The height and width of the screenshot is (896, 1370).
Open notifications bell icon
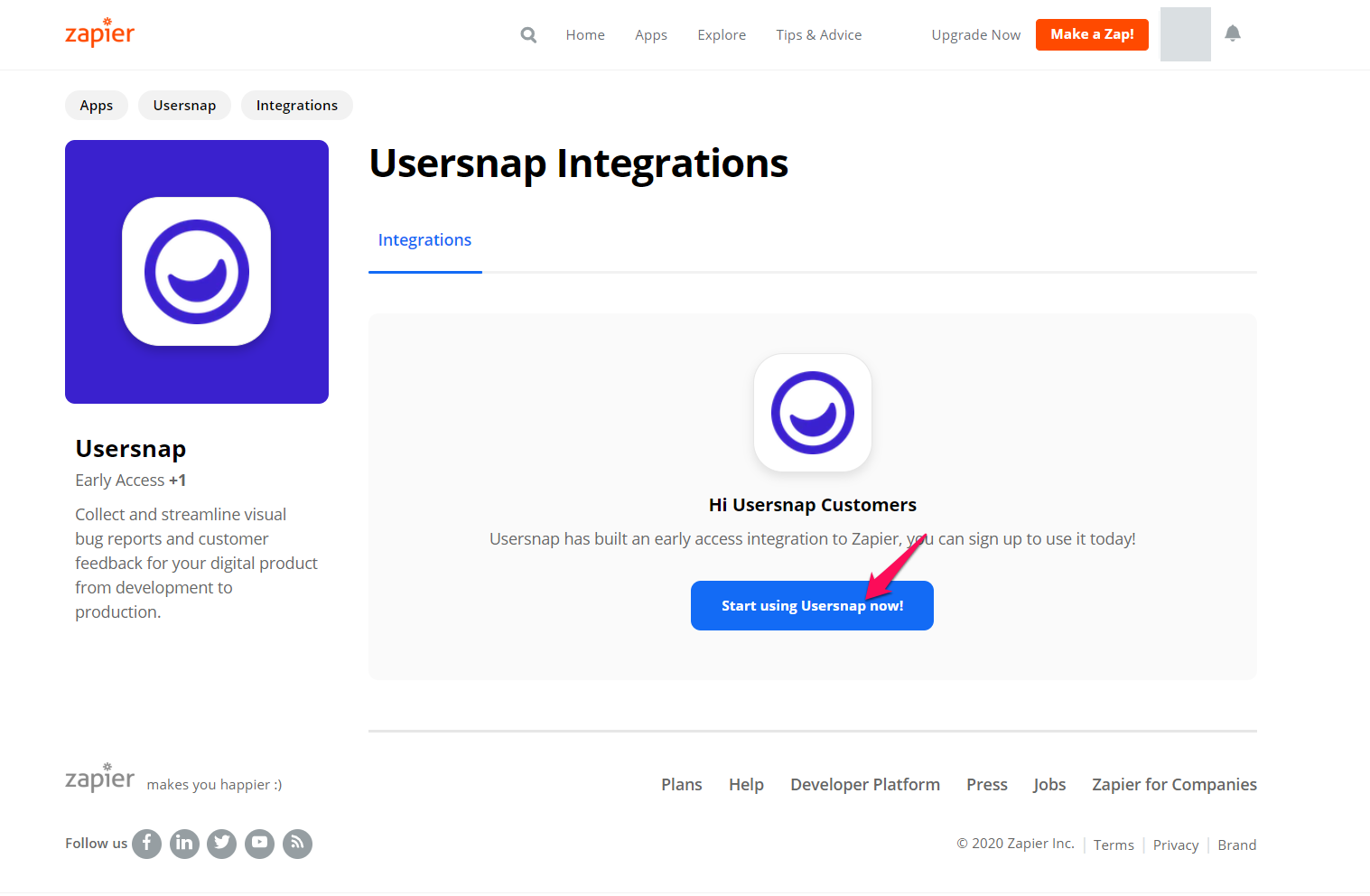pos(1233,33)
